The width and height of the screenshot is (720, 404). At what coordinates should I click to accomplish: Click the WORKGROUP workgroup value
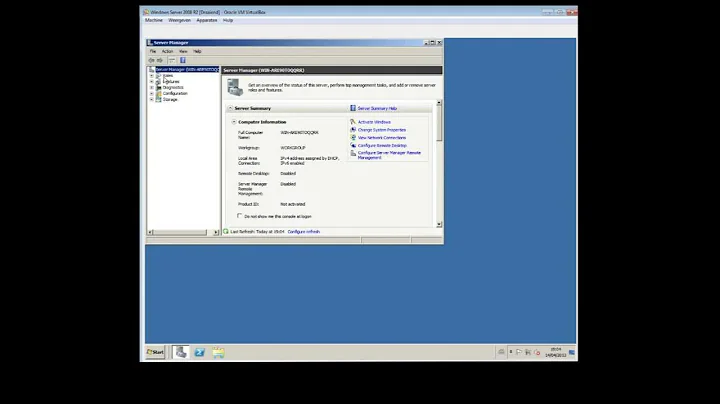[292, 148]
